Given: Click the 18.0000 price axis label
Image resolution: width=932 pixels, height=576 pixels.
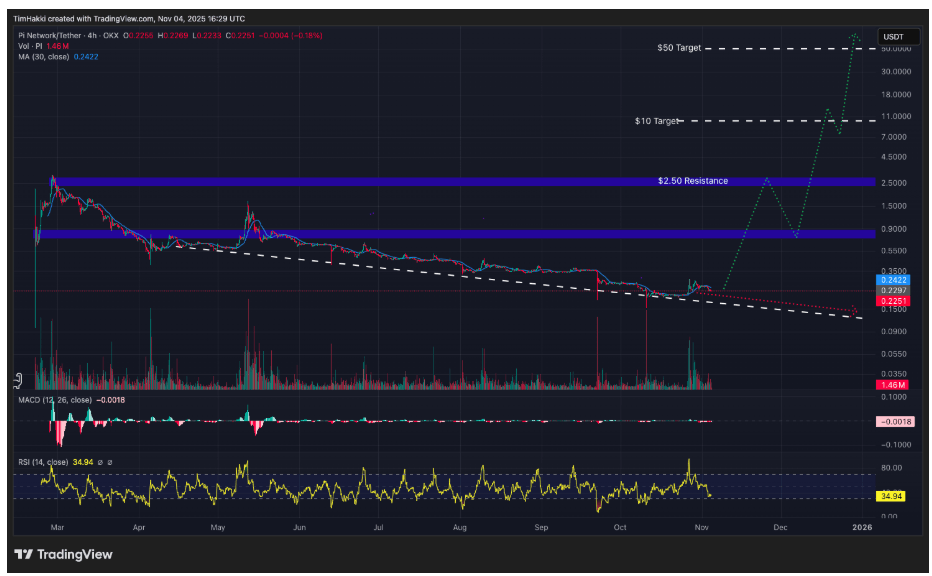Looking at the screenshot, I should click(x=896, y=95).
